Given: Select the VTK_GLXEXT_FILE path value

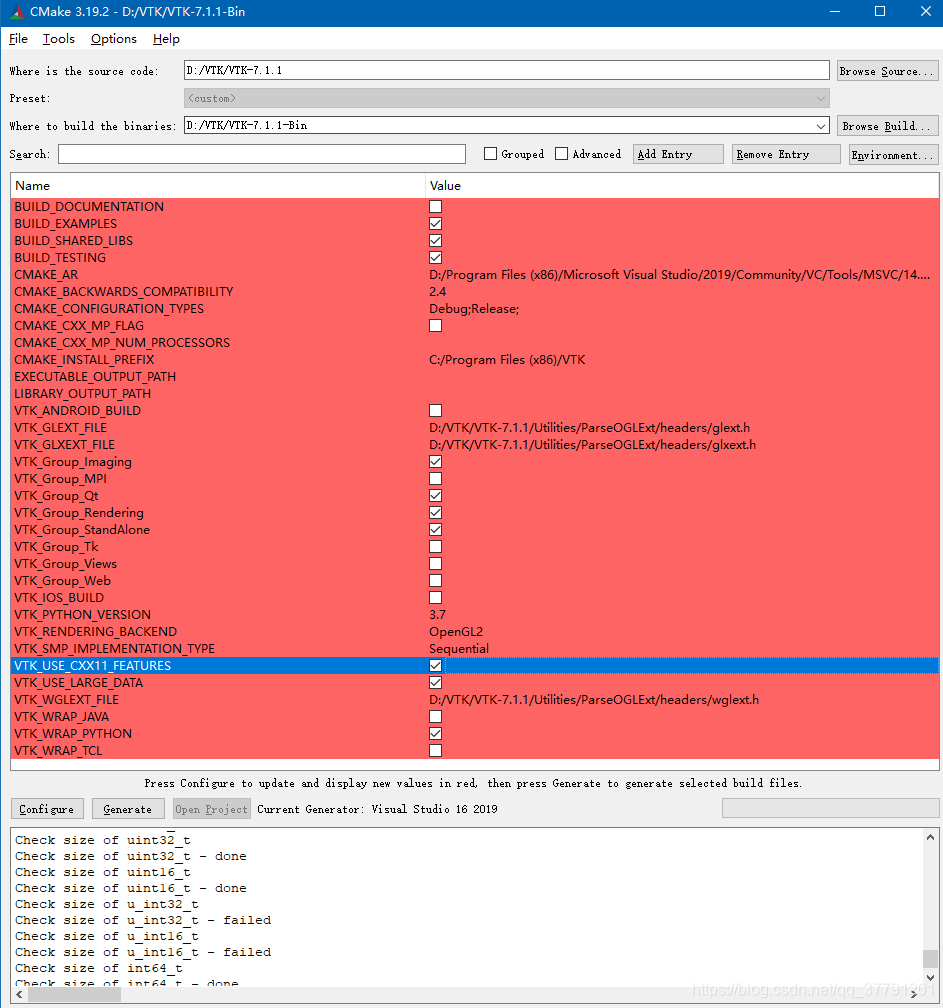Looking at the screenshot, I should coord(593,445).
